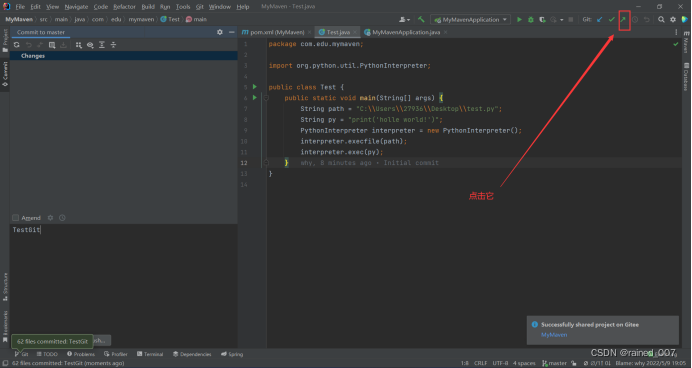Expand all in the Changes tree
Screen dimensions: 692x368
(x=102, y=45)
